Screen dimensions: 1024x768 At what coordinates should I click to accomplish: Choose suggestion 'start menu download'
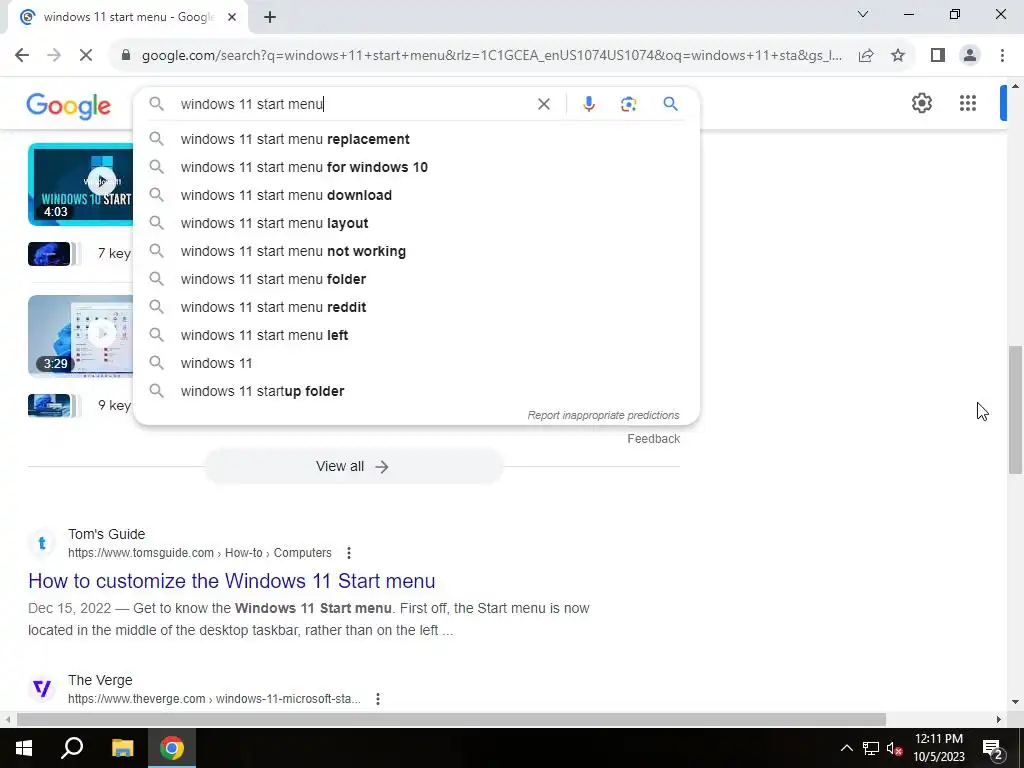417,195
